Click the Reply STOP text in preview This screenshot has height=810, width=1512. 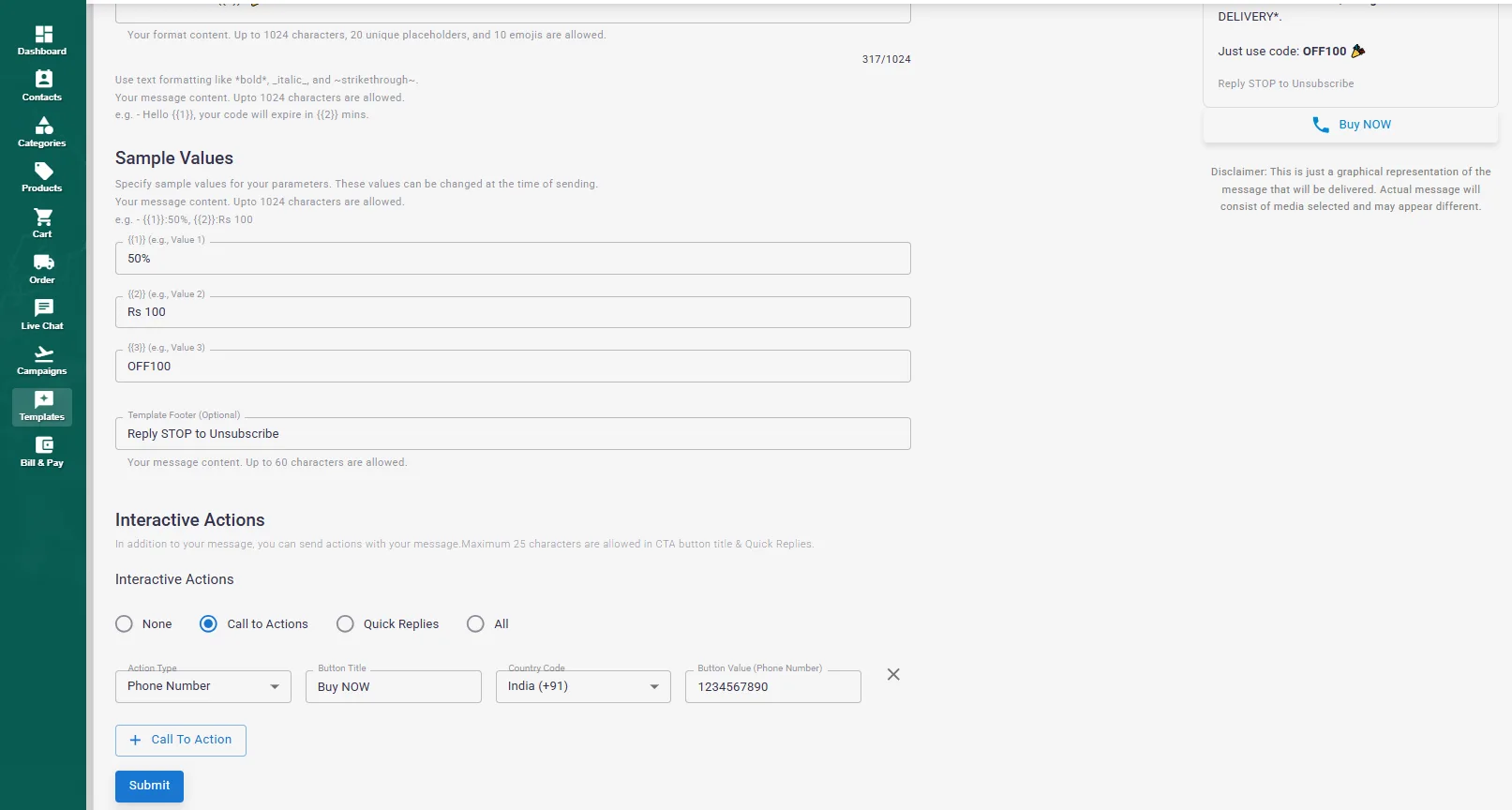pos(1286,83)
